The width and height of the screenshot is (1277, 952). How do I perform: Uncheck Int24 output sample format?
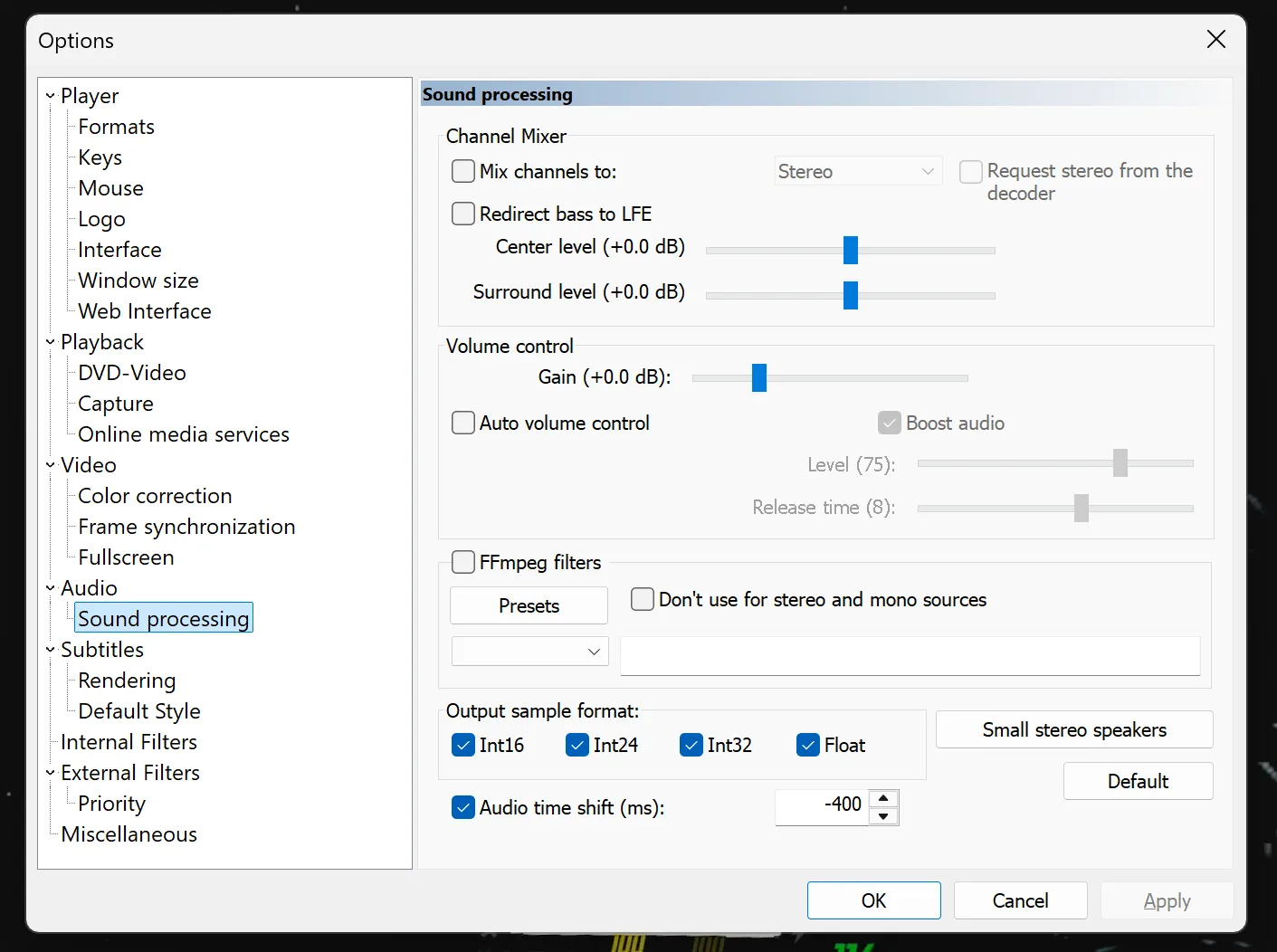(x=577, y=745)
